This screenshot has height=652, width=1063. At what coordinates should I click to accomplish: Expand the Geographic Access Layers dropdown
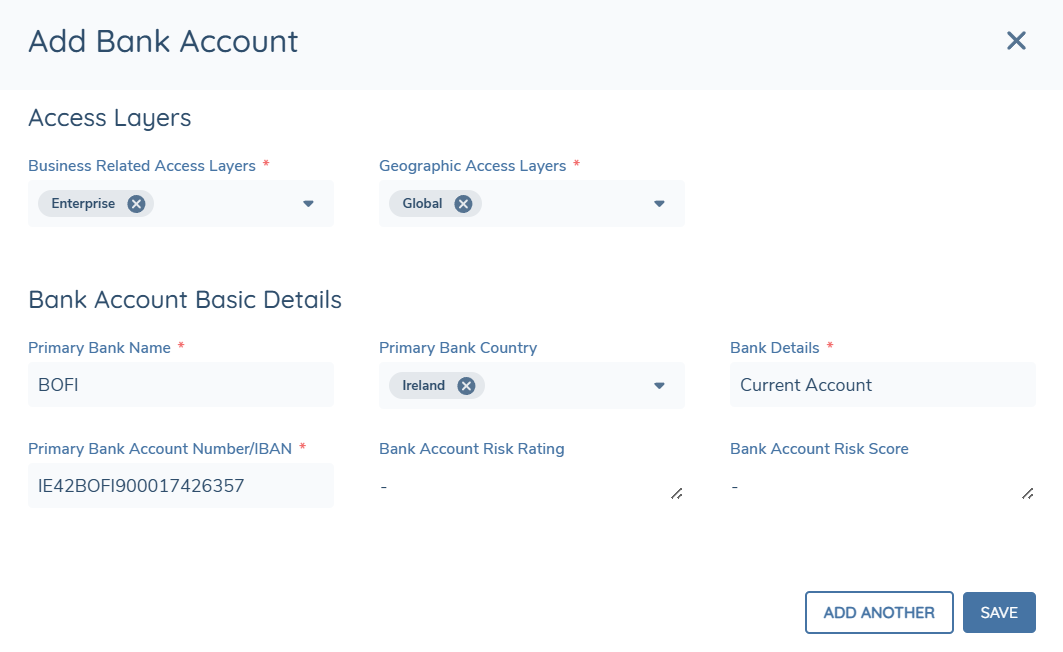659,203
